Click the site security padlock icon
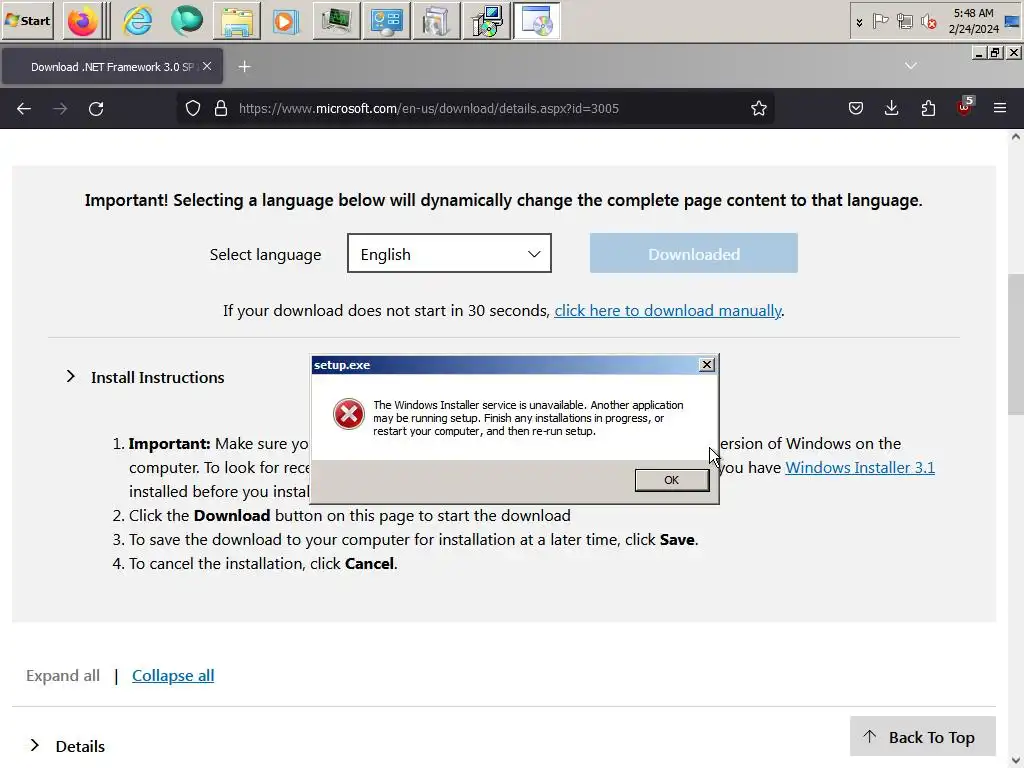 pos(221,108)
